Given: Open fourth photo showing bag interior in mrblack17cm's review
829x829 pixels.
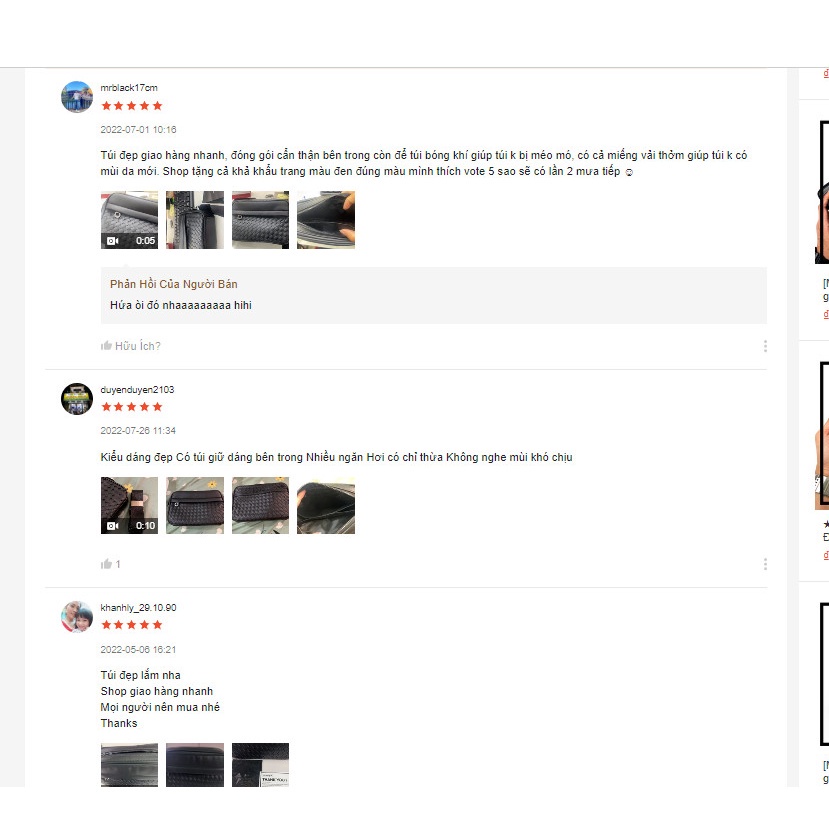Looking at the screenshot, I should [x=326, y=220].
